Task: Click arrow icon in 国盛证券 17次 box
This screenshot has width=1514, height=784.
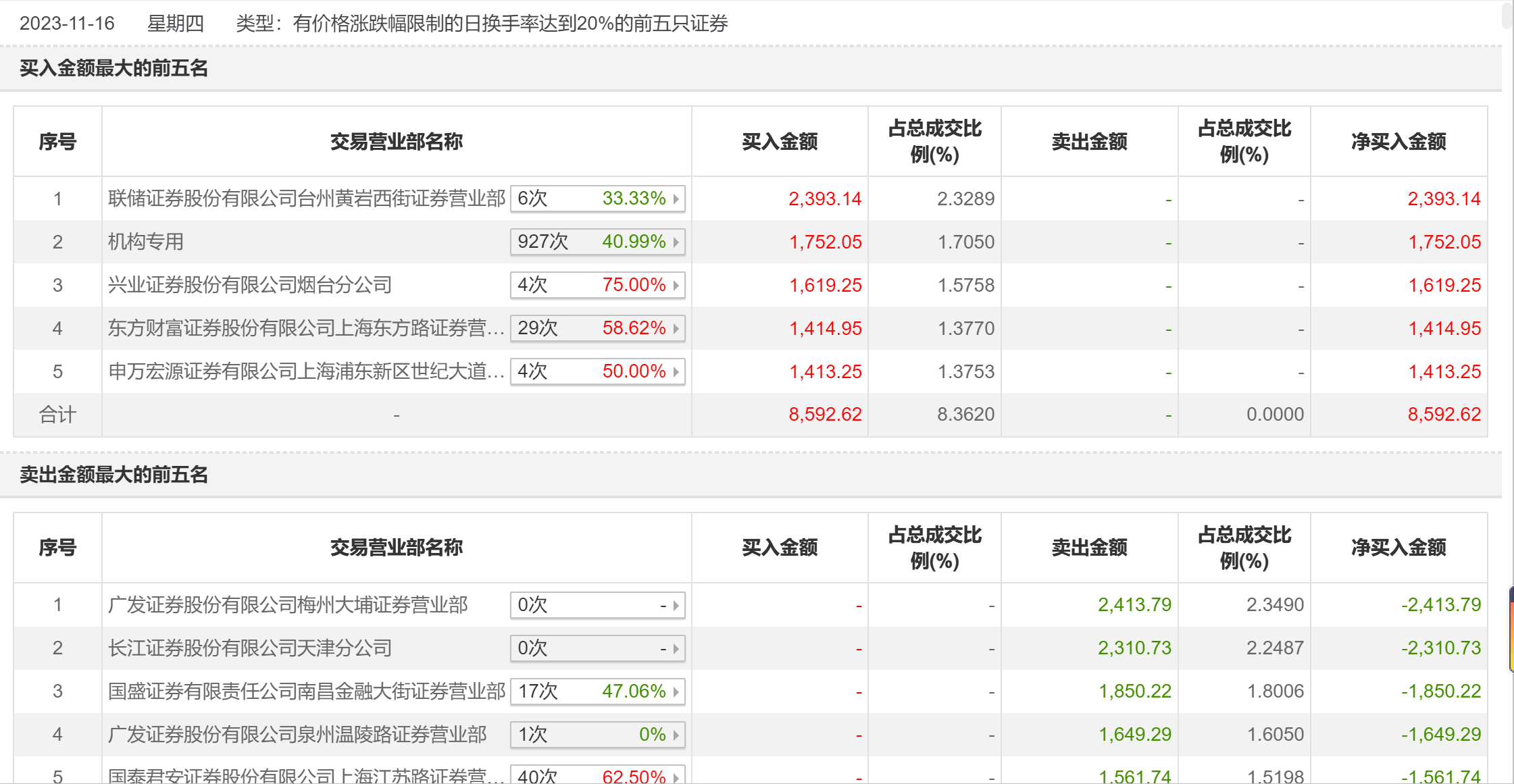Action: click(676, 692)
